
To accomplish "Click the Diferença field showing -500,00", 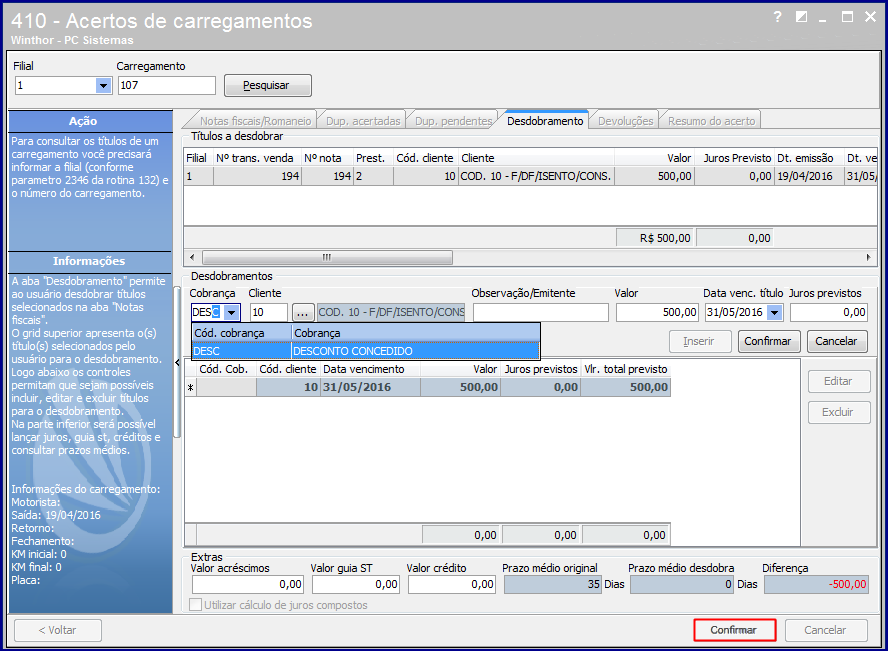I will [x=816, y=584].
